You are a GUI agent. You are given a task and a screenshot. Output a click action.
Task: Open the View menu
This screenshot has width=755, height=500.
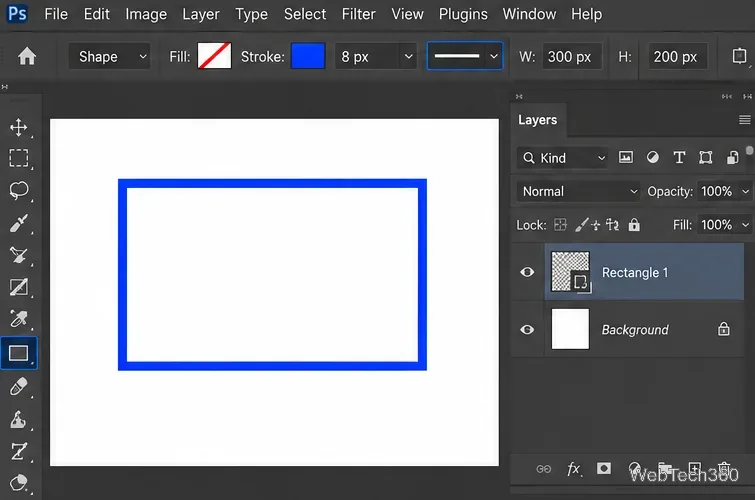tap(407, 14)
